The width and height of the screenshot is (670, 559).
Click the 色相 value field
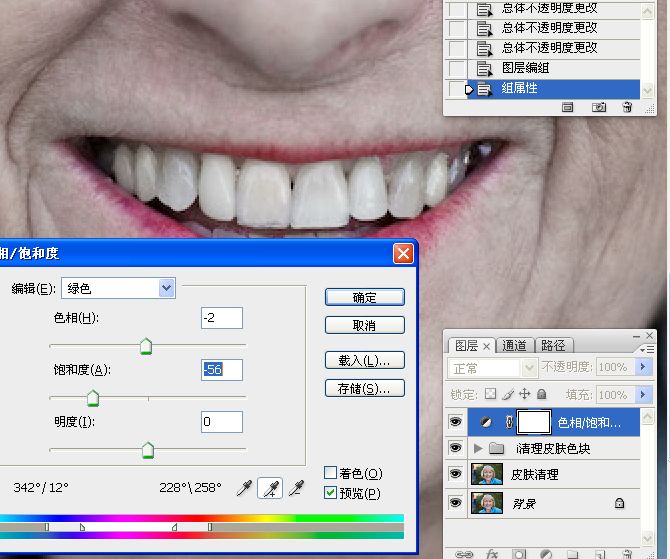point(222,318)
